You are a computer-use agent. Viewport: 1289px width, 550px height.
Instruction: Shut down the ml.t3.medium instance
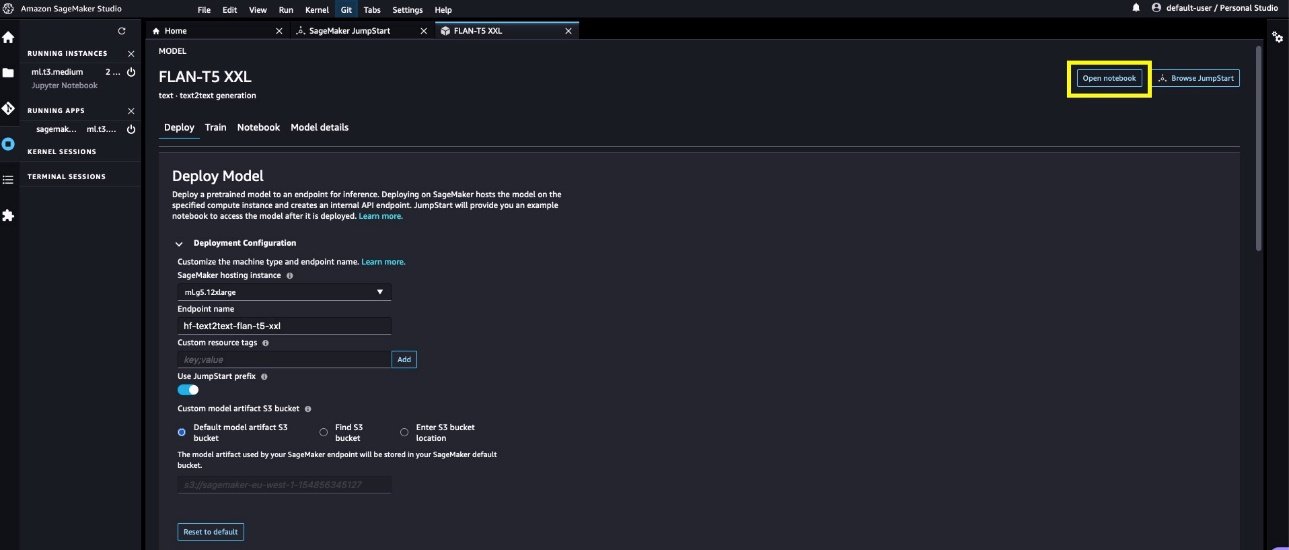131,72
